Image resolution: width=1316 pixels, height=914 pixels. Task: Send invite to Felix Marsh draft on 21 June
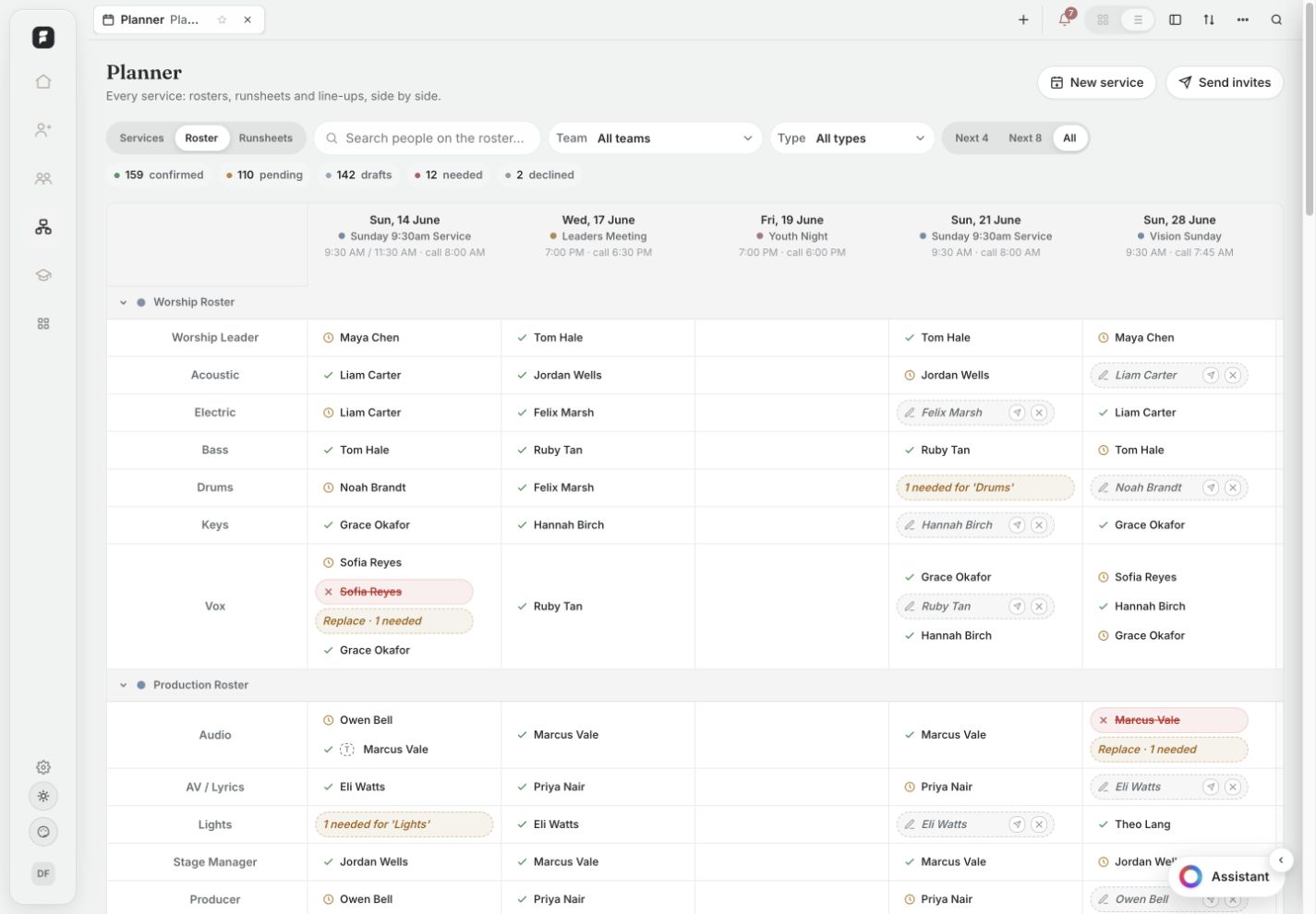point(1017,413)
